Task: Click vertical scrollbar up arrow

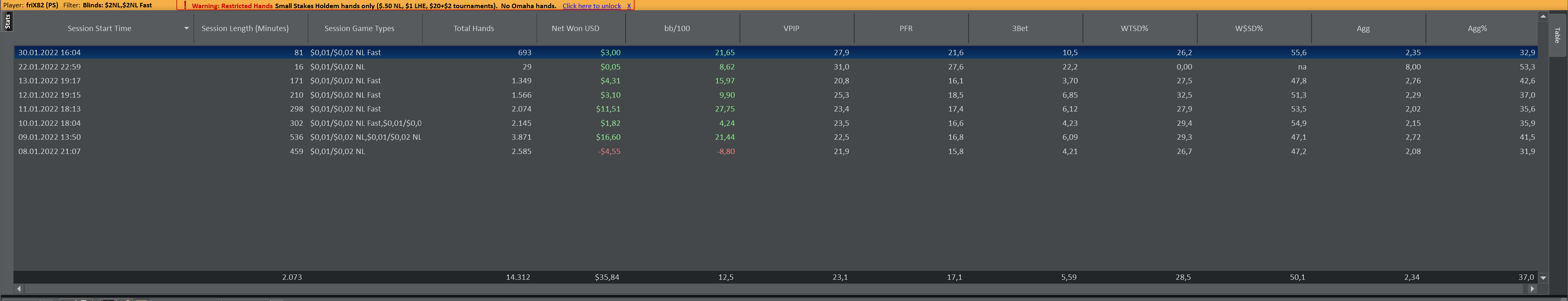Action: (x=1543, y=16)
